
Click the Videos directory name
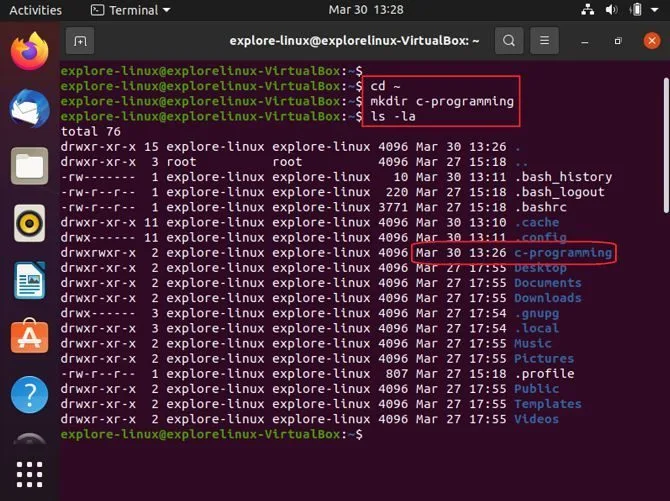pyautogui.click(x=537, y=419)
